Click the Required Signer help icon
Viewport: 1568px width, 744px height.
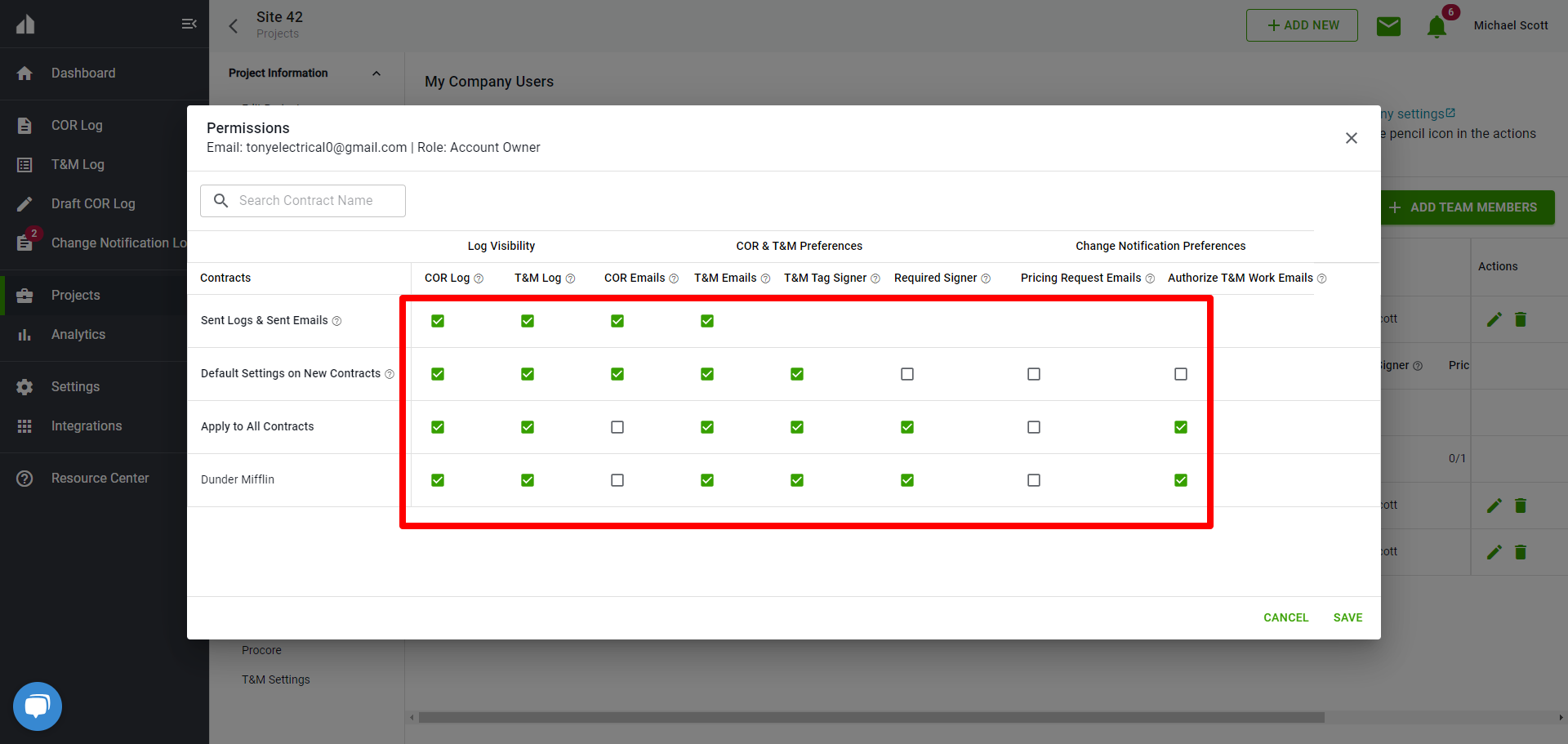[986, 278]
